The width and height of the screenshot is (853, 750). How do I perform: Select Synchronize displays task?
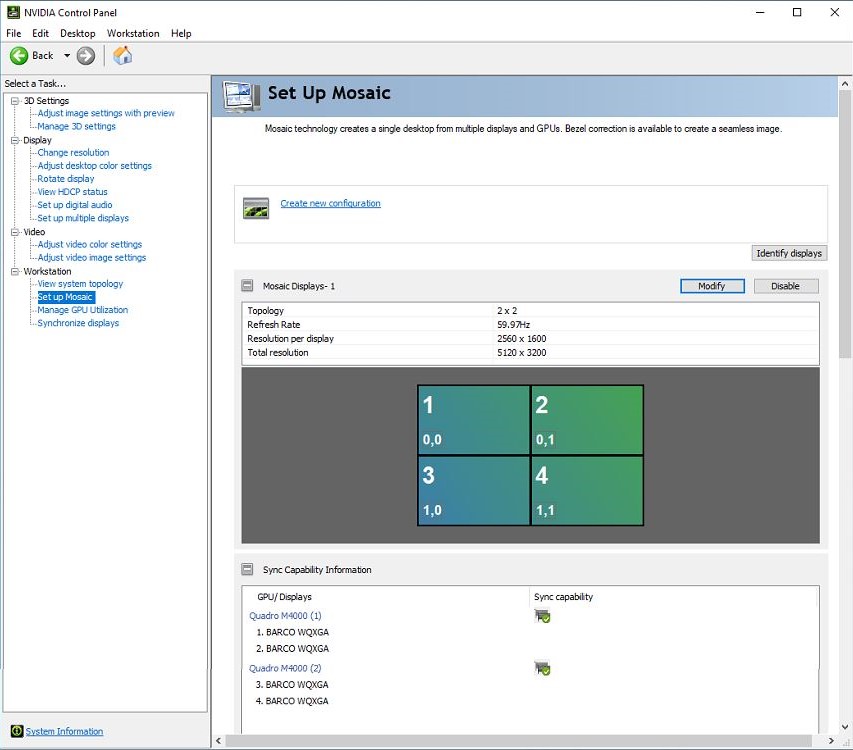tap(78, 323)
